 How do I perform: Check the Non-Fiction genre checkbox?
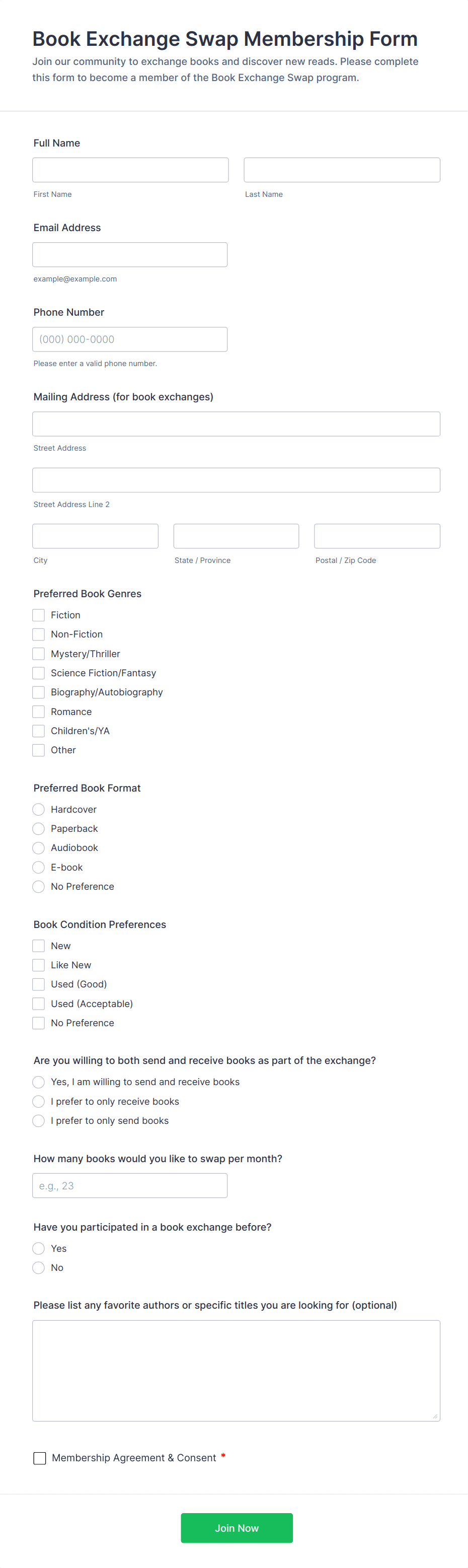38,634
